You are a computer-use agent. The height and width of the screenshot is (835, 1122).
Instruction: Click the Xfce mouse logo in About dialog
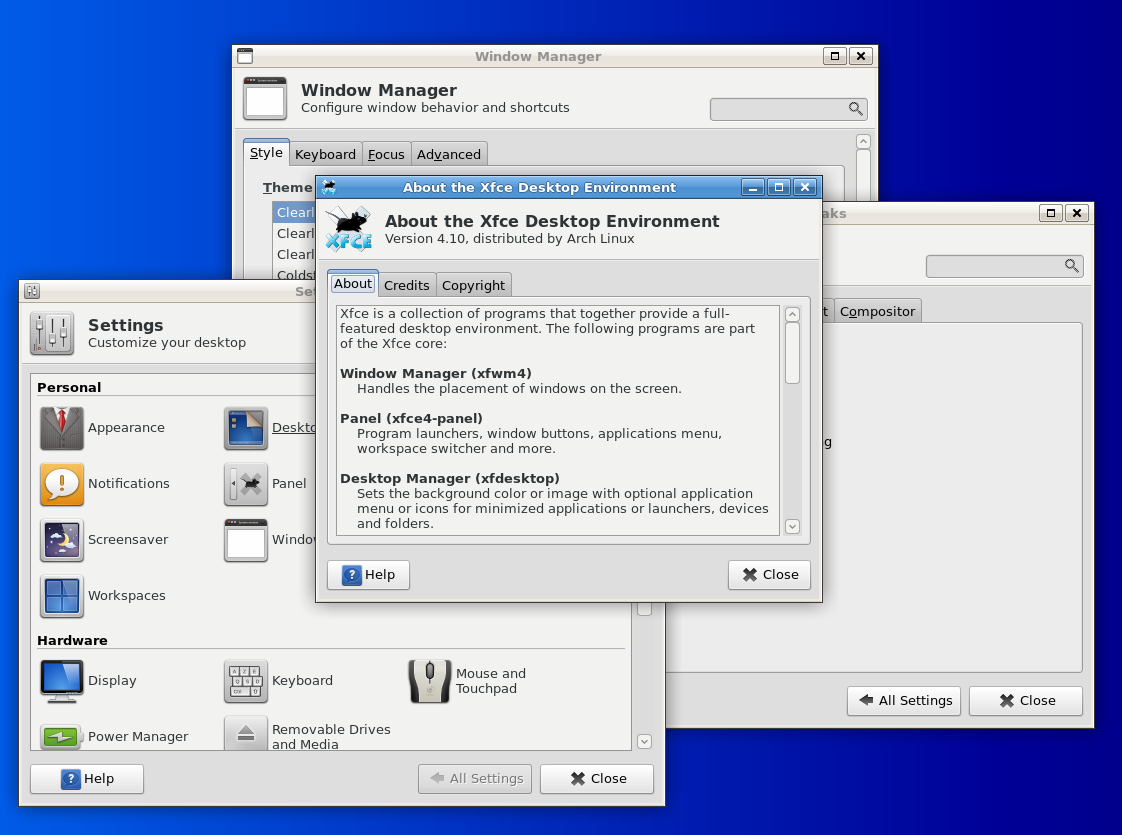pos(348,229)
